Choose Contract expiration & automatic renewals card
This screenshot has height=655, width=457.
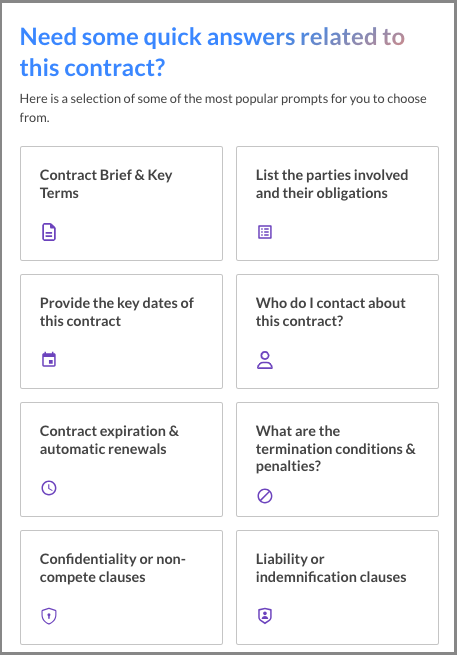122,460
